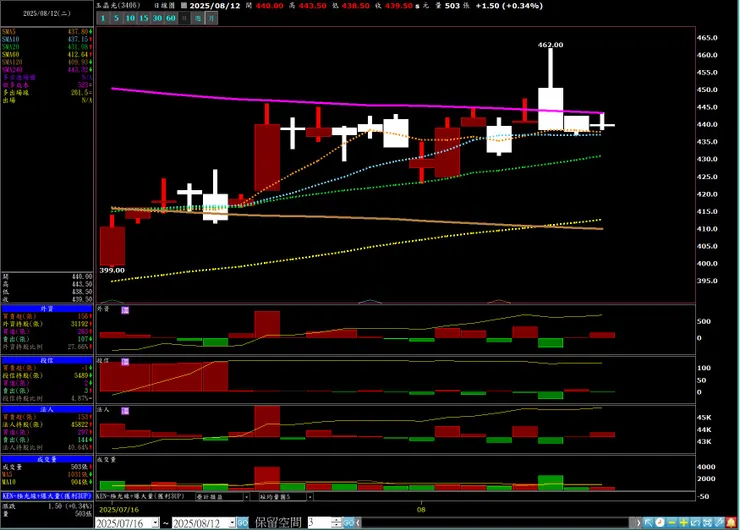Click the small purple icon in 法人 panel
Image resolution: width=740 pixels, height=530 pixels.
(x=125, y=411)
